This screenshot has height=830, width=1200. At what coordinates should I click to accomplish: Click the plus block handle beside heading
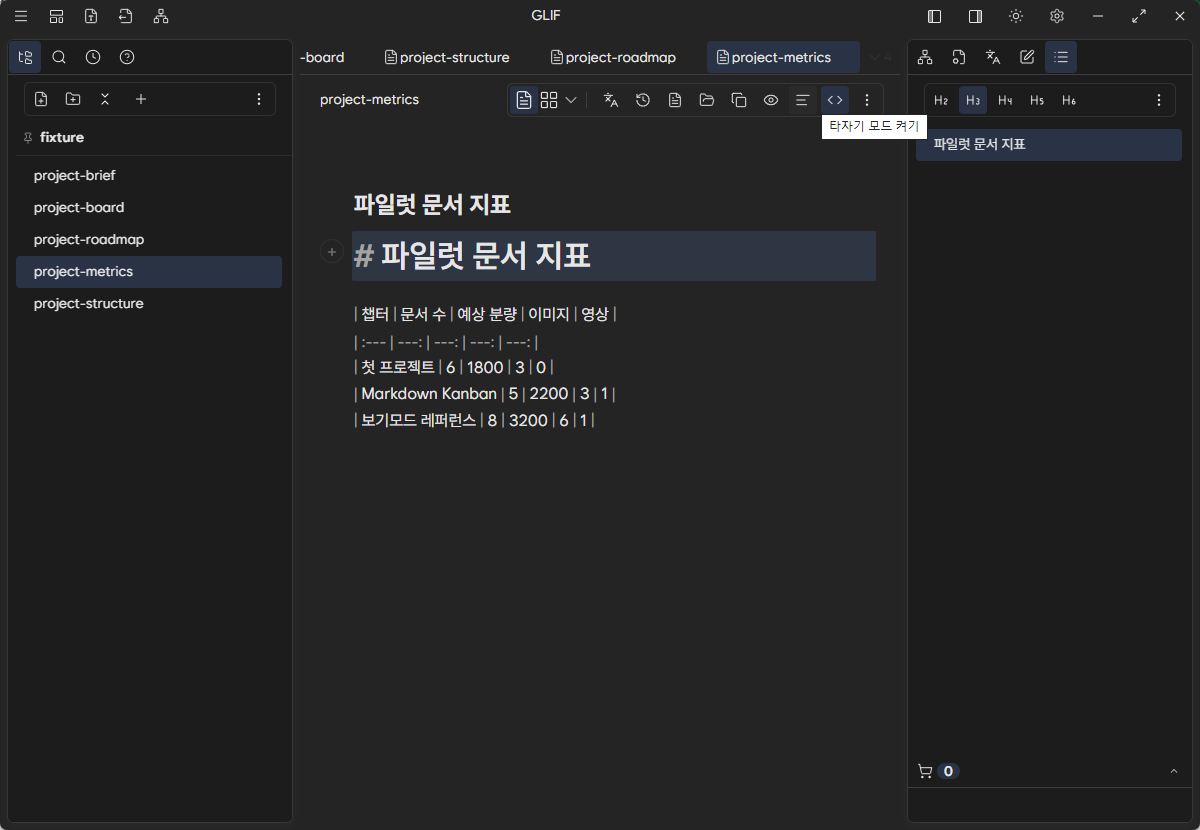coord(332,252)
